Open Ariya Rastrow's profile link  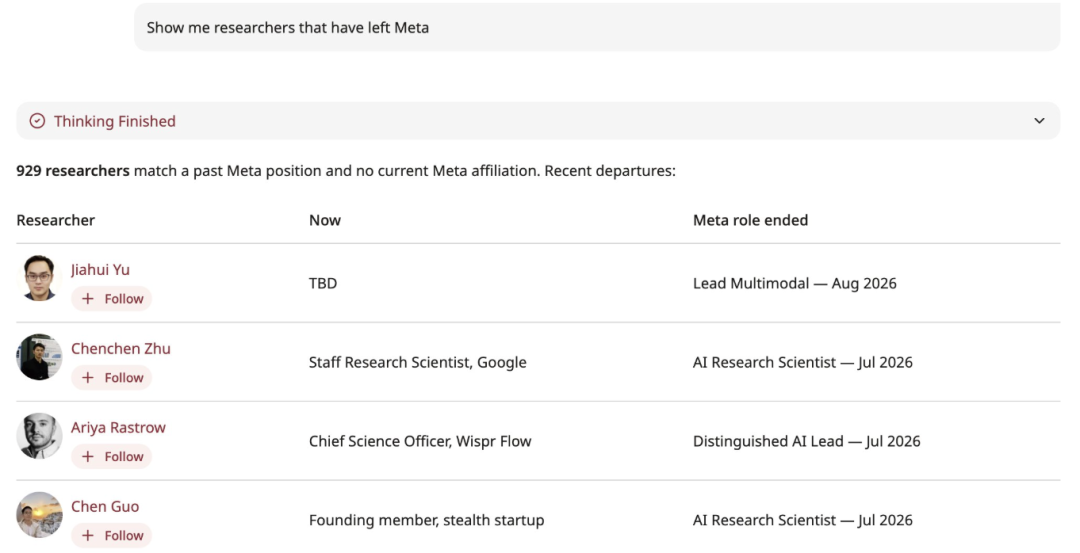[x=118, y=428]
